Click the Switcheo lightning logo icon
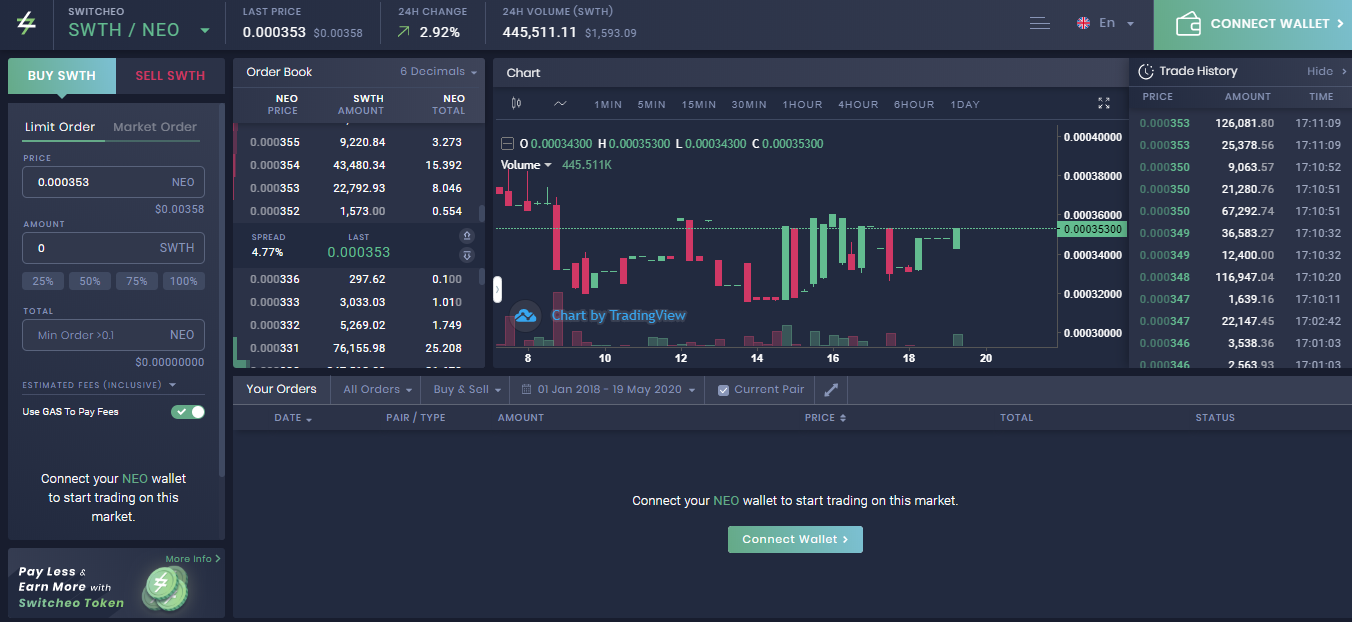1352x622 pixels. pos(26,24)
